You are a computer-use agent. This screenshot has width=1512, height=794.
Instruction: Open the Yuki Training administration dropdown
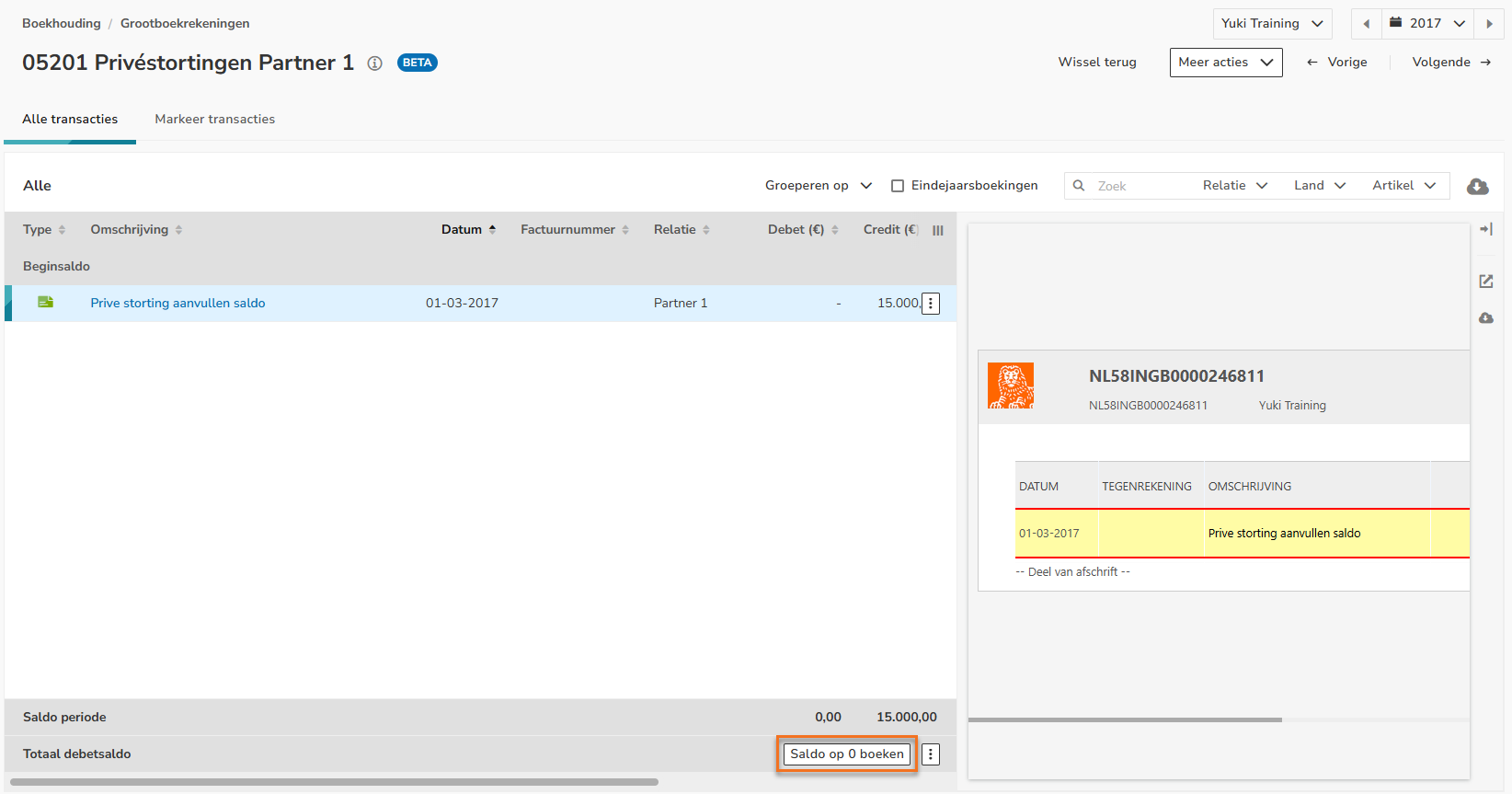[1272, 24]
